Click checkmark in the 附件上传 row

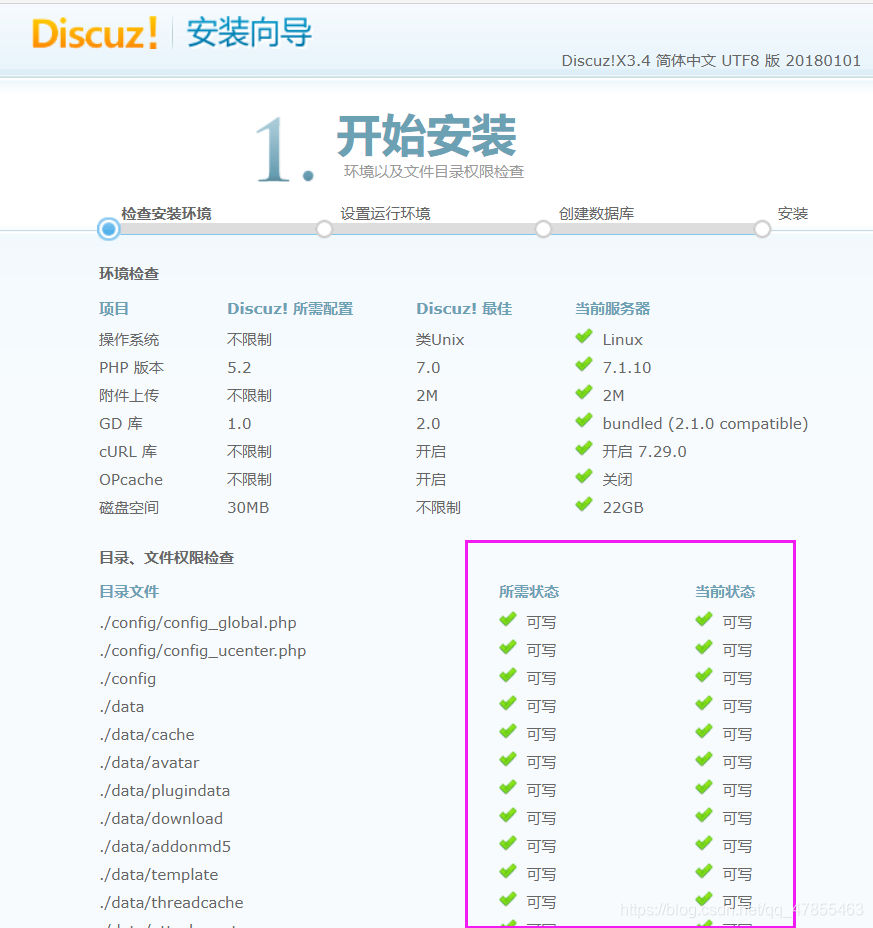point(584,392)
